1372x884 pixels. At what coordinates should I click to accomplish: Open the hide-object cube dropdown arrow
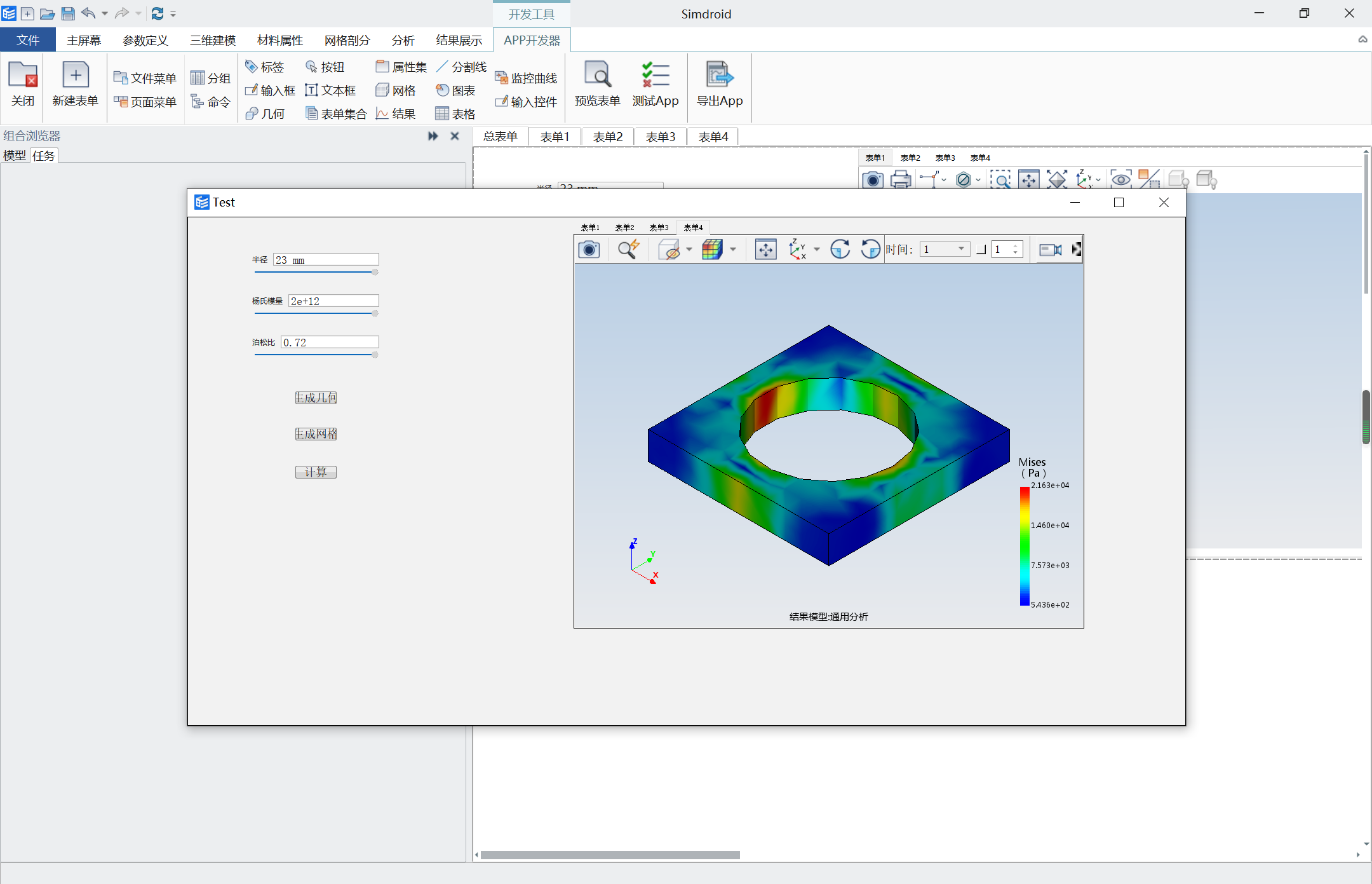689,250
